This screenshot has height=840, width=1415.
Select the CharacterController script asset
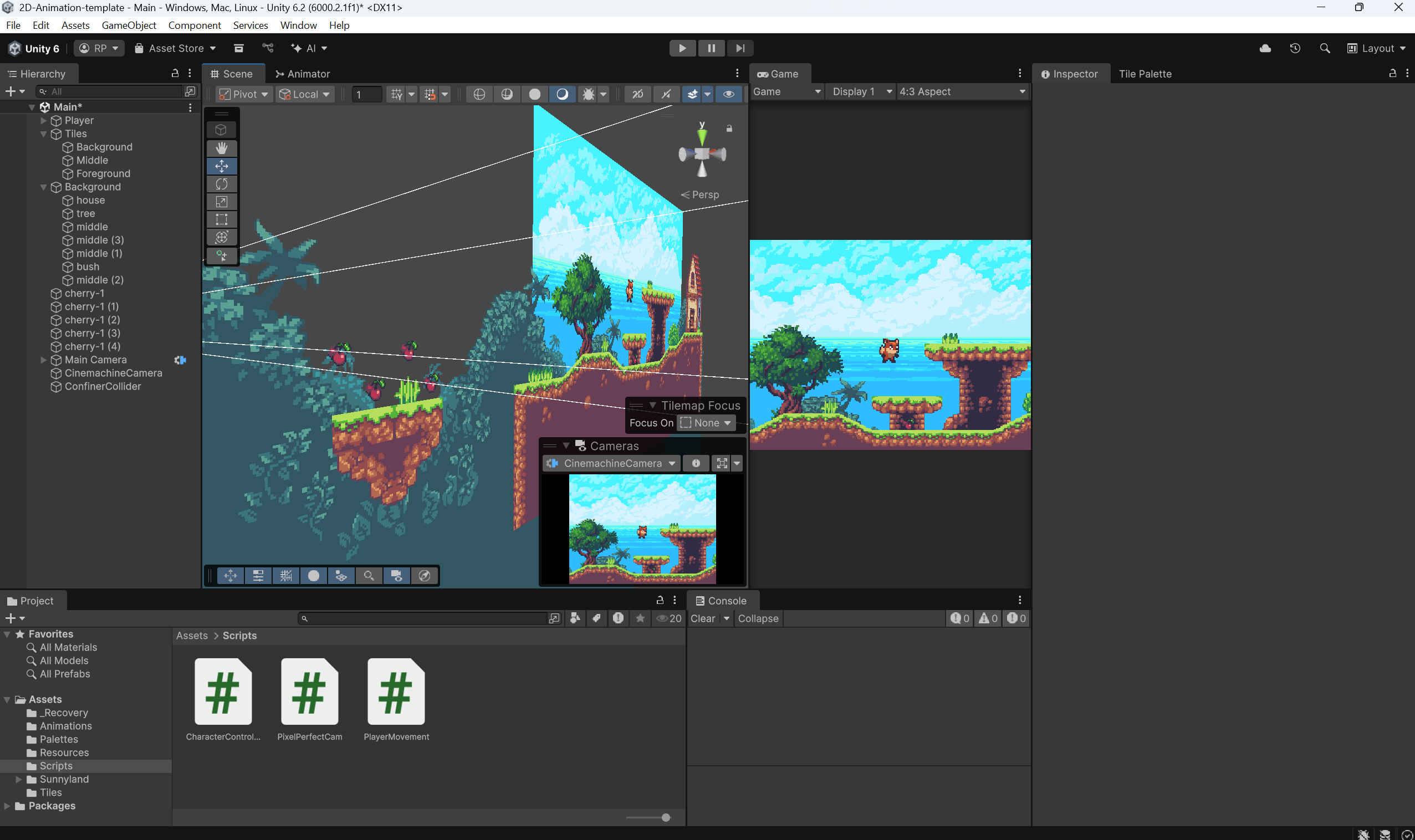pos(223,700)
